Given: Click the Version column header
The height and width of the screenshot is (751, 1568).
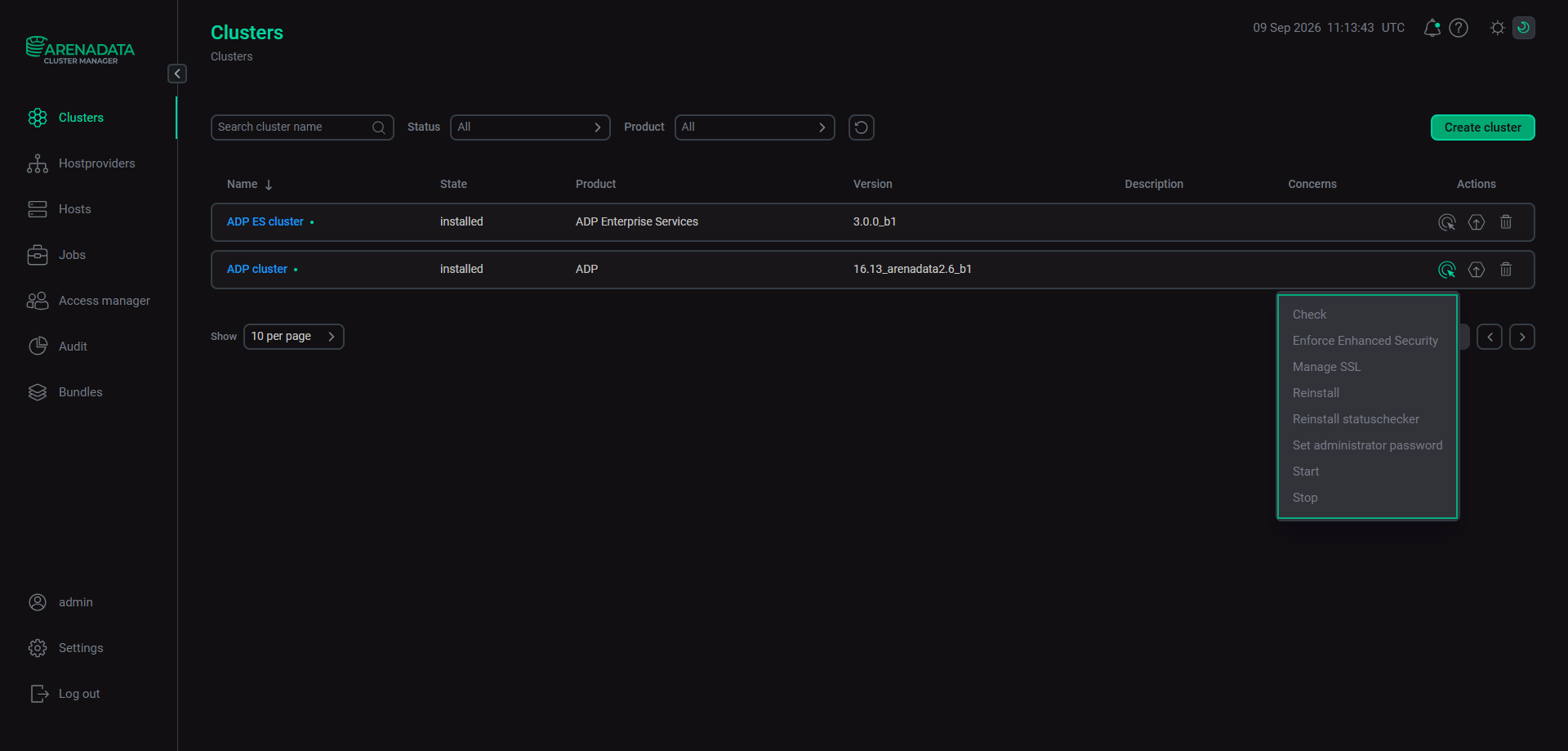Looking at the screenshot, I should [x=873, y=185].
